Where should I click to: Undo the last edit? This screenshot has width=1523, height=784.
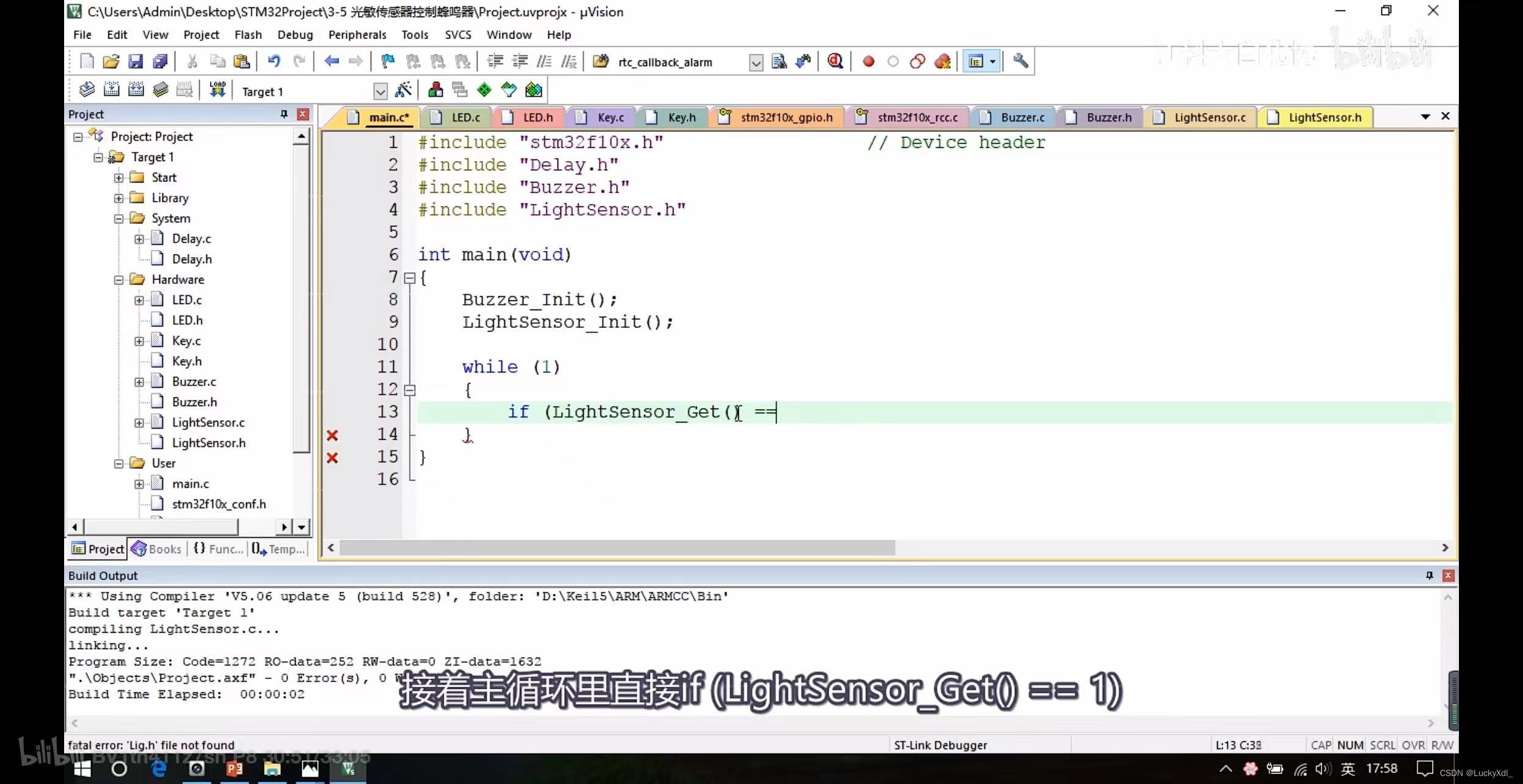[274, 61]
